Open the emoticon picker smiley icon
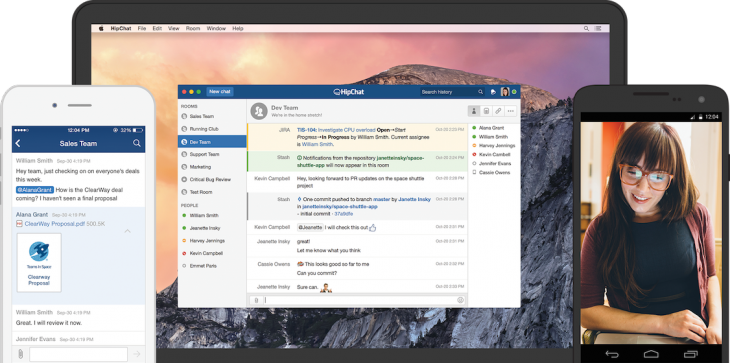The height and width of the screenshot is (363, 730). pos(460,300)
